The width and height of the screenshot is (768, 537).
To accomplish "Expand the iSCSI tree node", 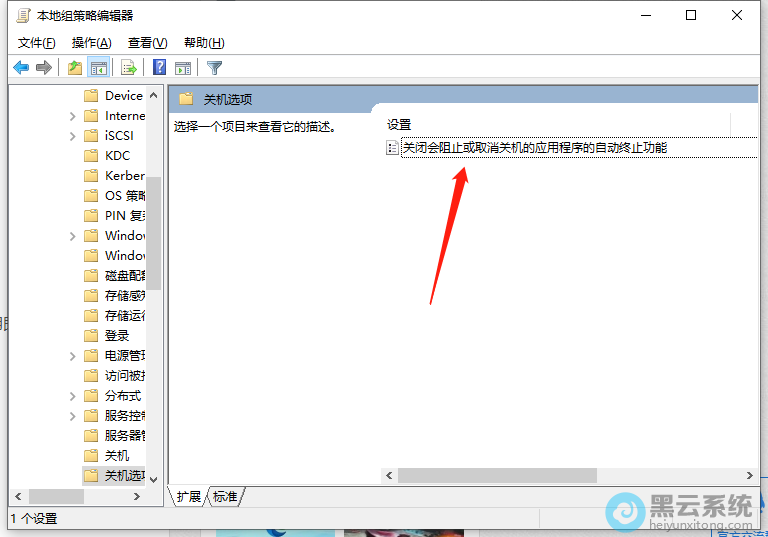I will click(73, 136).
